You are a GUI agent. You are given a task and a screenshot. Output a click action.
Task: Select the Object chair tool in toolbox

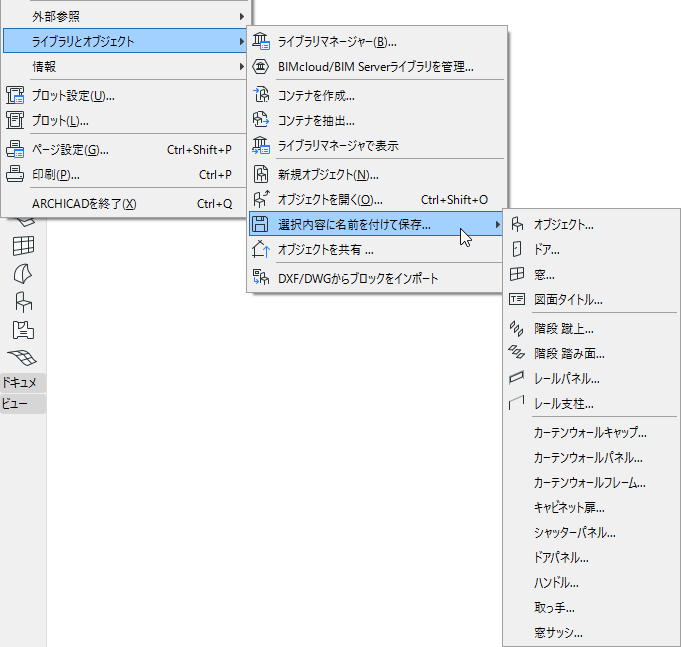(23, 302)
